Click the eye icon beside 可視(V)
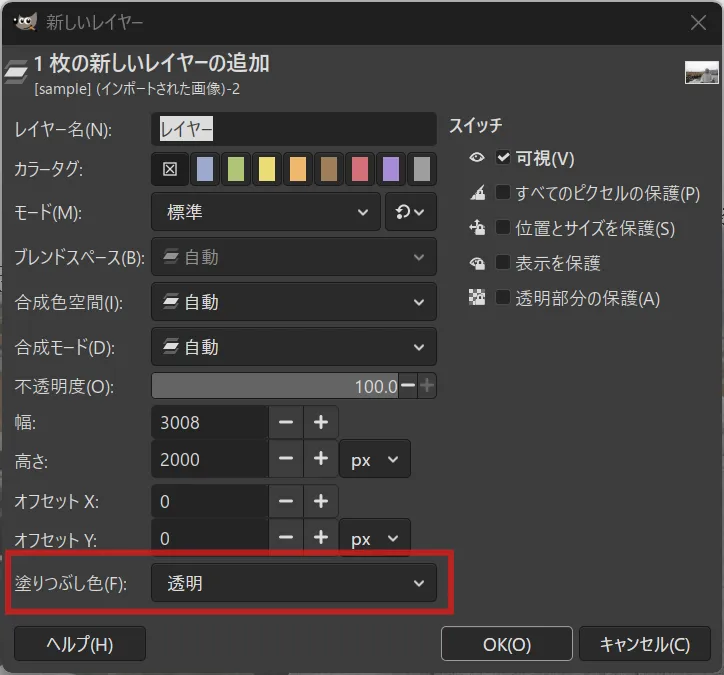The width and height of the screenshot is (724, 675). click(477, 158)
